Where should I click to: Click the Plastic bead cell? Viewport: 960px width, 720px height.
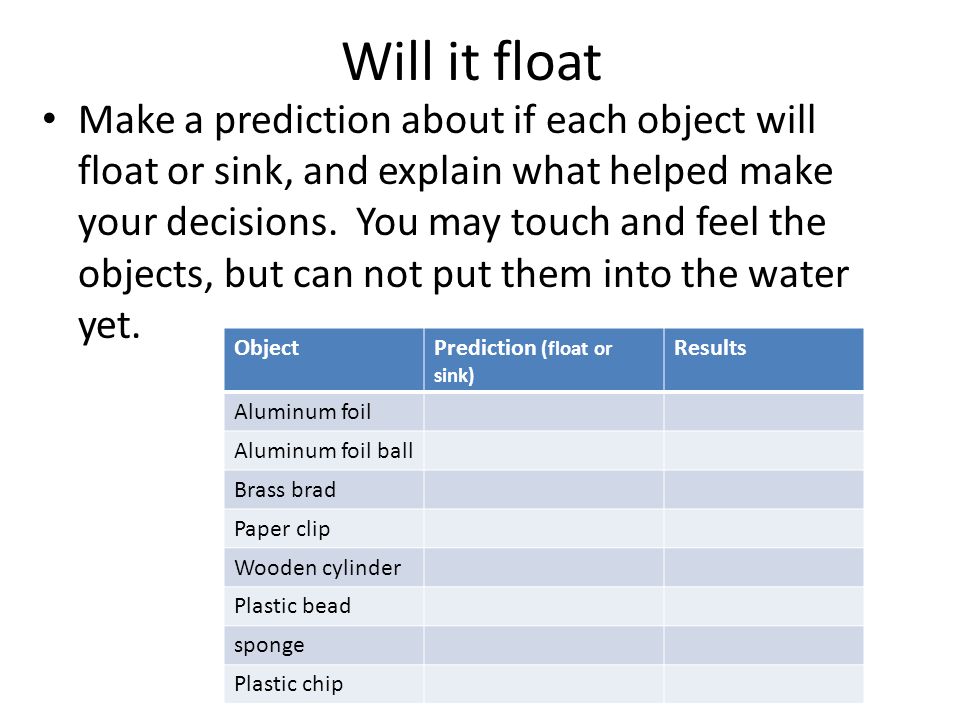(324, 606)
